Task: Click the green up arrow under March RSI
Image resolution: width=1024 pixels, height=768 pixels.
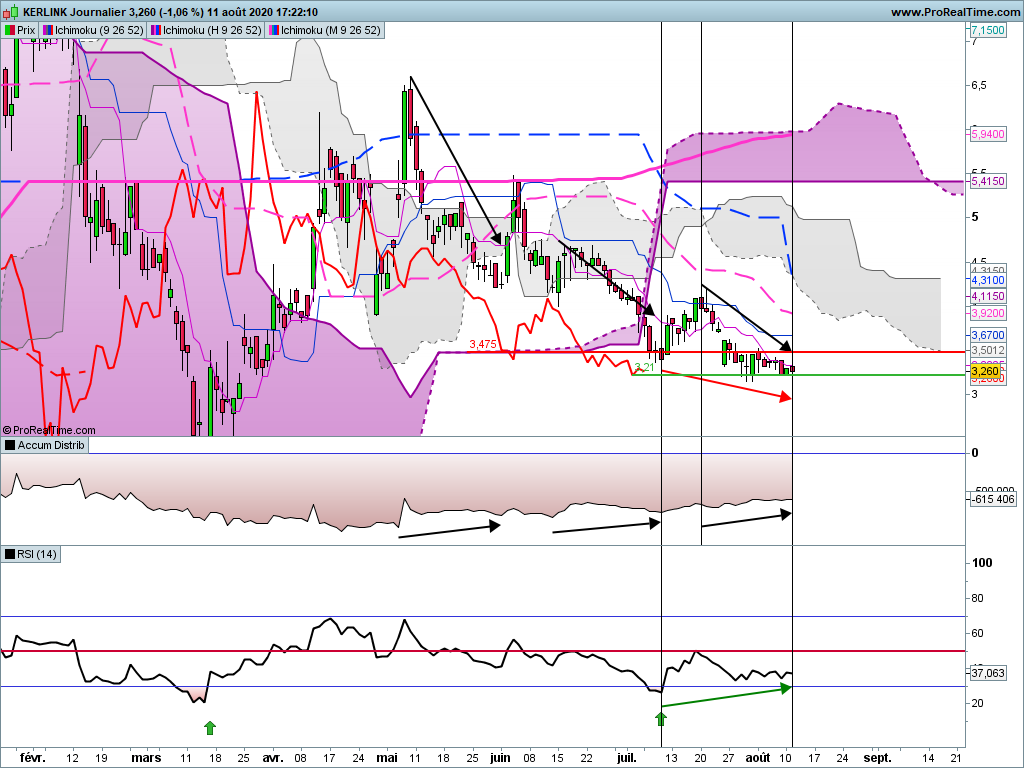Action: click(209, 726)
